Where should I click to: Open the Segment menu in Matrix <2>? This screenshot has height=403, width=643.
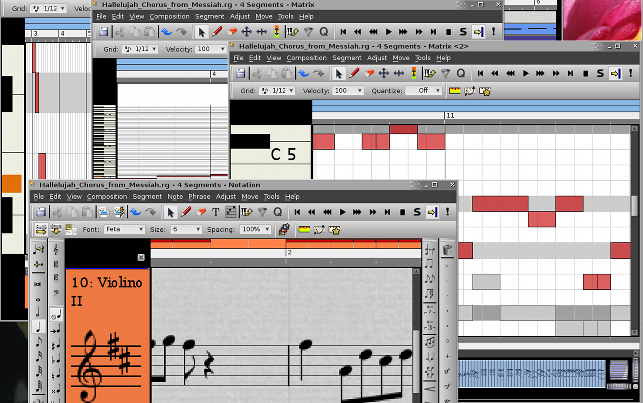pyautogui.click(x=347, y=58)
